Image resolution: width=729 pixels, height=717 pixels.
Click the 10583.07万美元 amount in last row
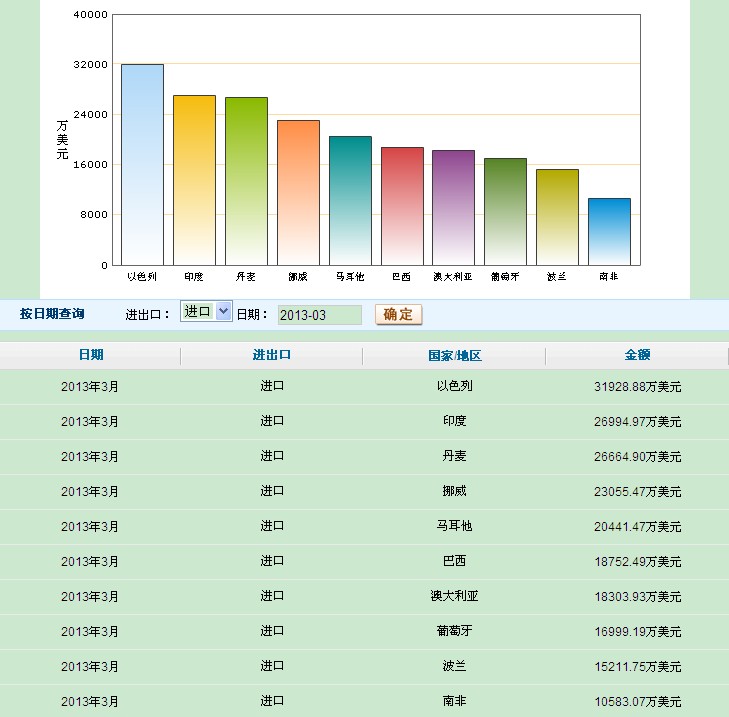pyautogui.click(x=637, y=701)
